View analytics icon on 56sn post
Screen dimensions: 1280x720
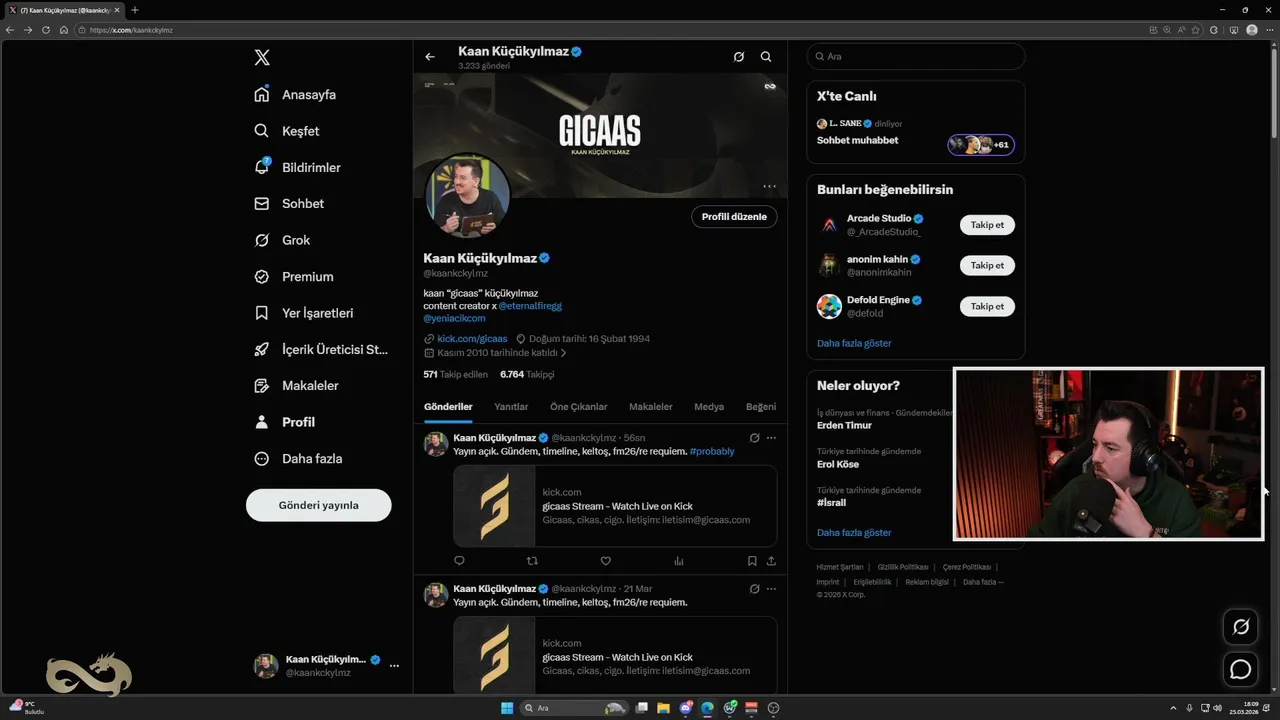point(679,561)
